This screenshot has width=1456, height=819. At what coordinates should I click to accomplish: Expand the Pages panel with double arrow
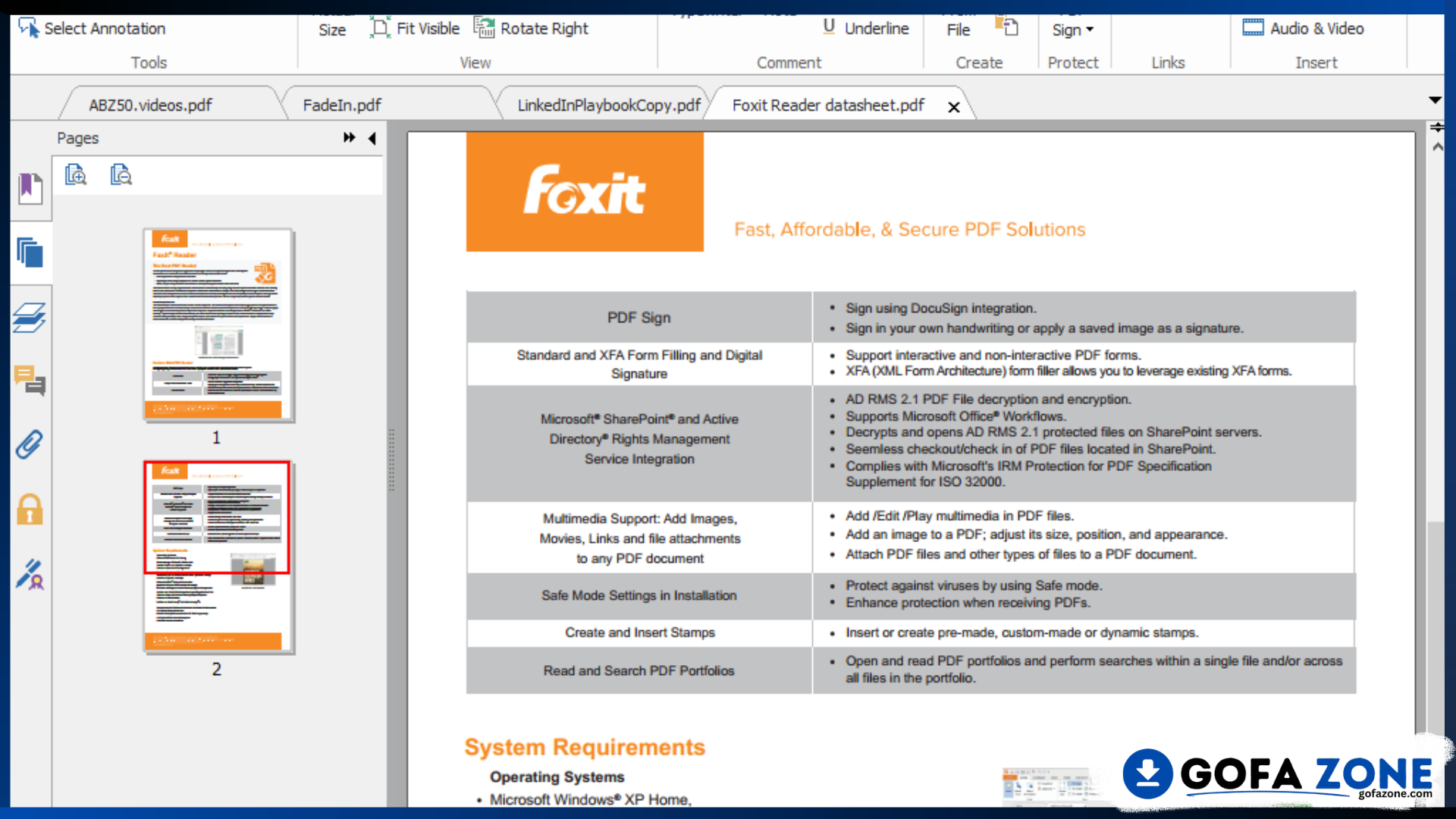(349, 137)
